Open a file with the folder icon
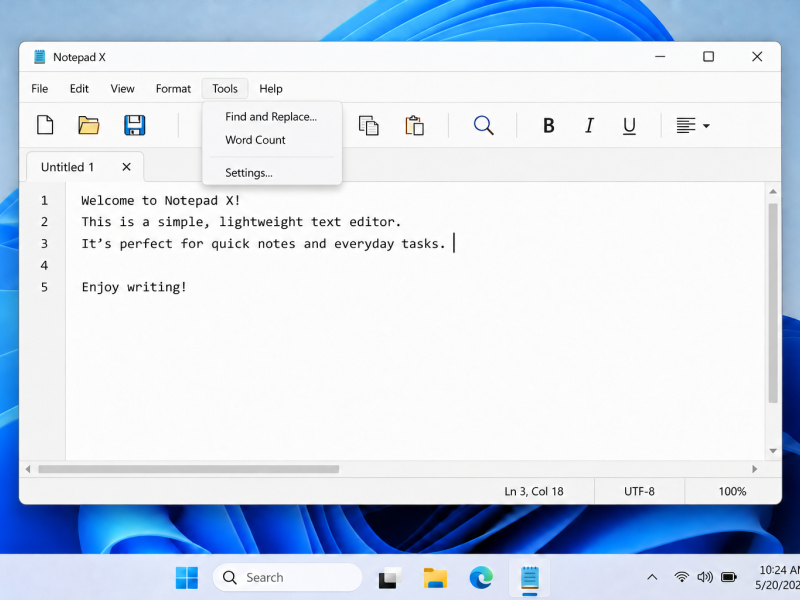Viewport: 800px width, 600px height. click(89, 125)
